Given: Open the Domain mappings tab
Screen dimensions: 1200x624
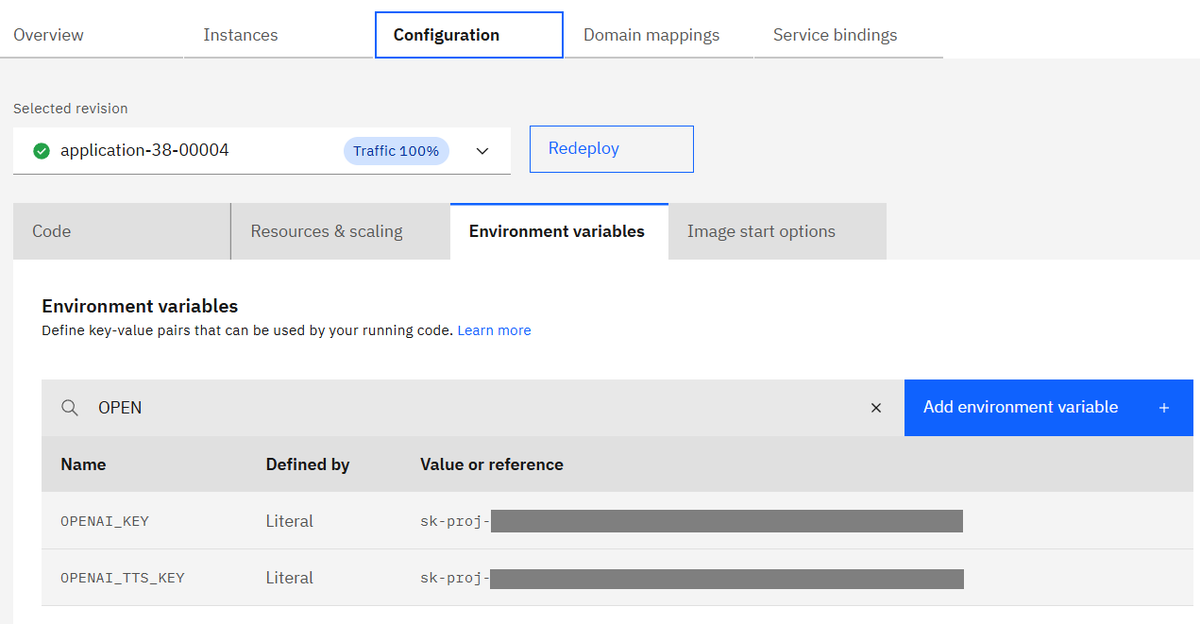Looking at the screenshot, I should click(651, 34).
